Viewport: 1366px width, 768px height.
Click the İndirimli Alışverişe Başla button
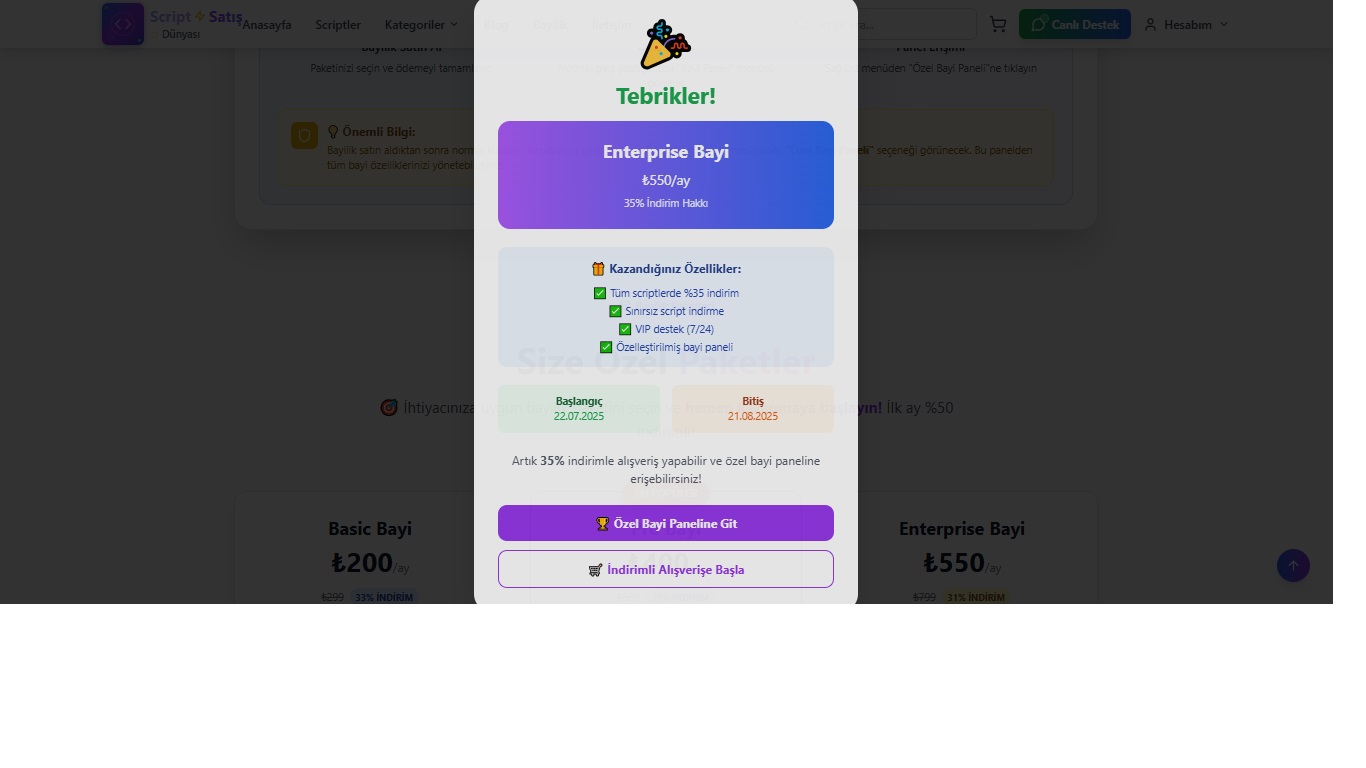pos(666,569)
